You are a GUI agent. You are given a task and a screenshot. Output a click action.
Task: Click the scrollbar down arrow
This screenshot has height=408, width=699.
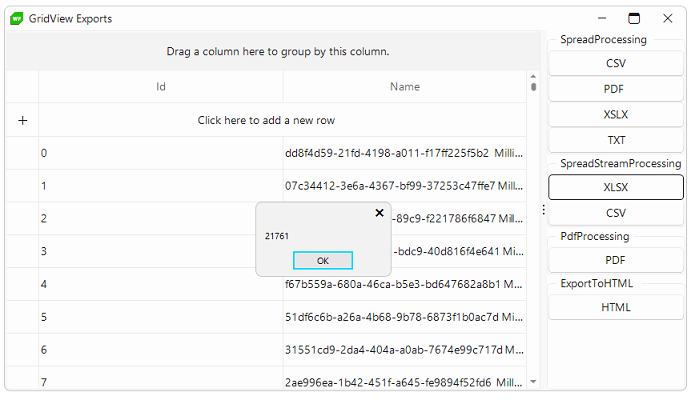pos(533,382)
